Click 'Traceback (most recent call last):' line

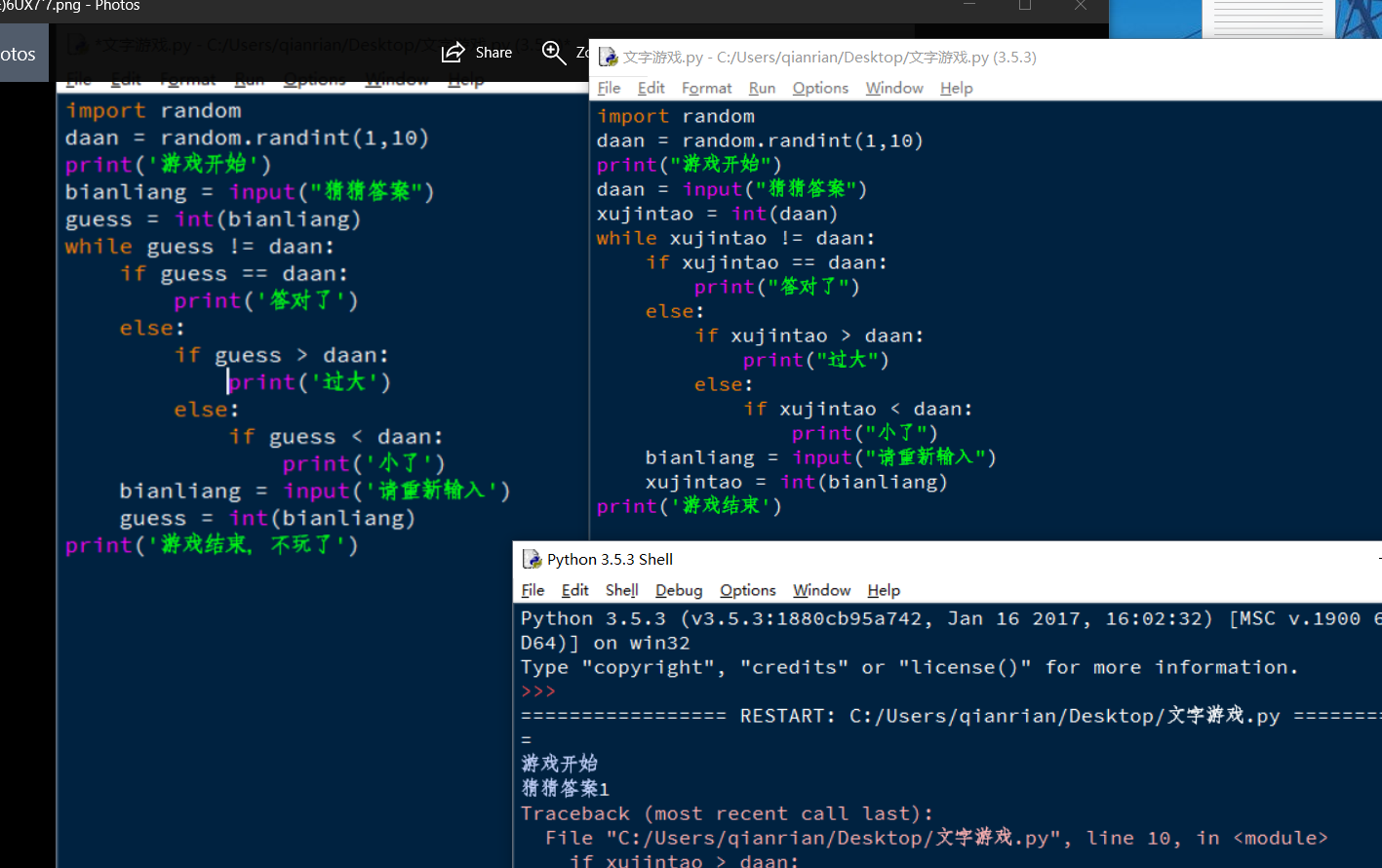pos(727,813)
